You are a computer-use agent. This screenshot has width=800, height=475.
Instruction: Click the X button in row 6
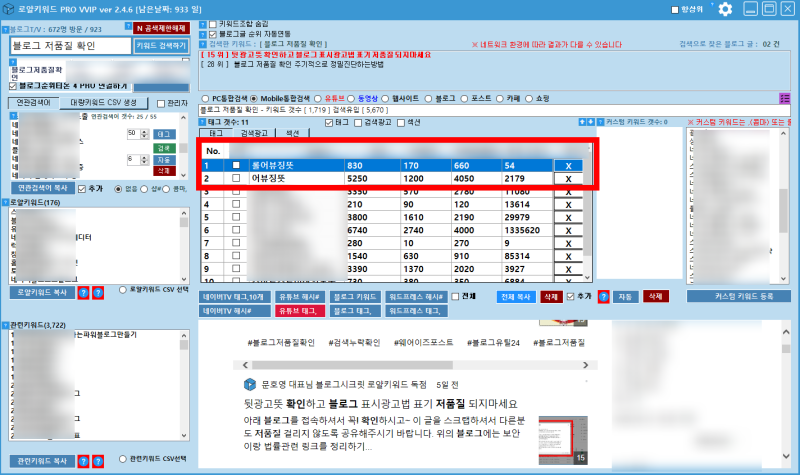[x=568, y=230]
